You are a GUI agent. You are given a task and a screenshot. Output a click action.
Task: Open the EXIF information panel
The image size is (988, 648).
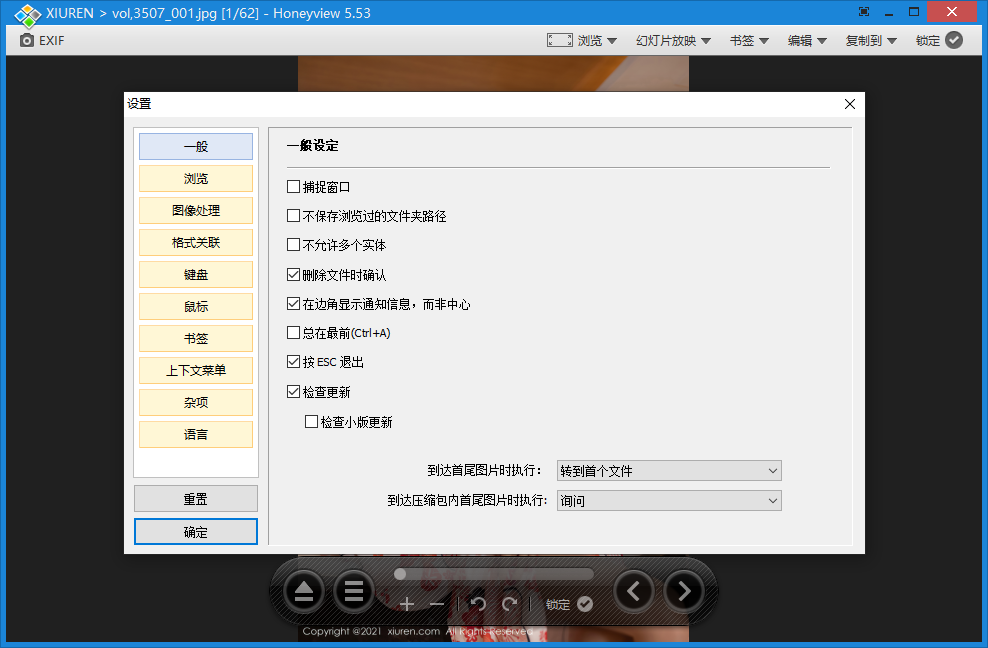click(x=41, y=40)
